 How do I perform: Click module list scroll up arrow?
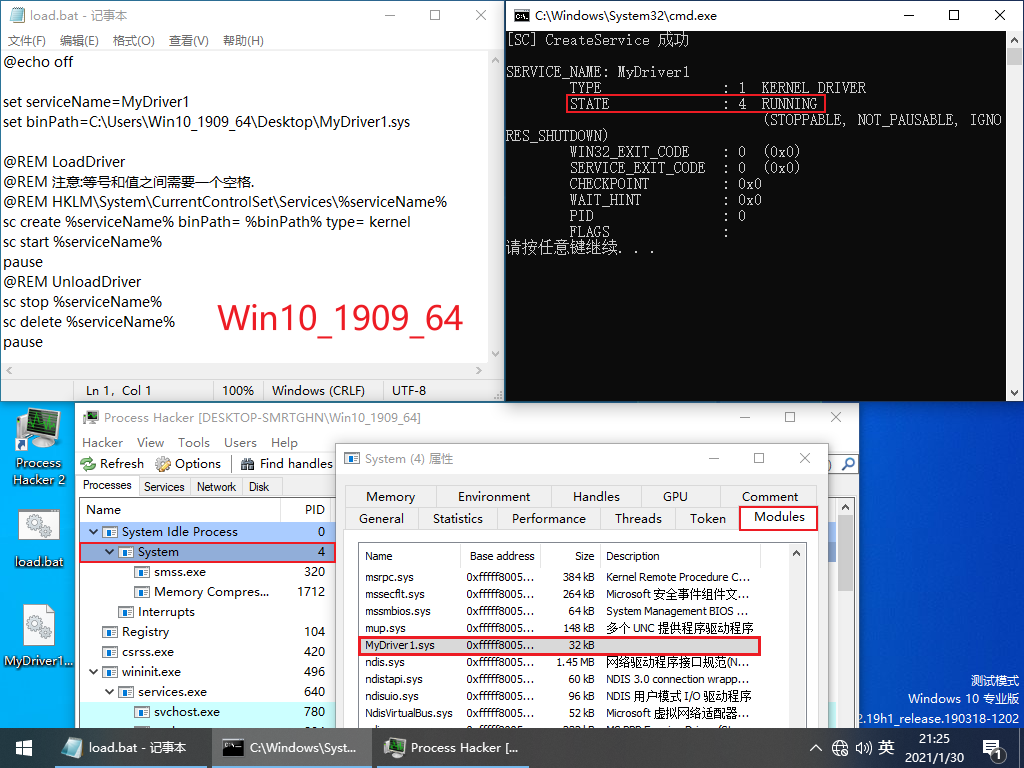(x=796, y=554)
